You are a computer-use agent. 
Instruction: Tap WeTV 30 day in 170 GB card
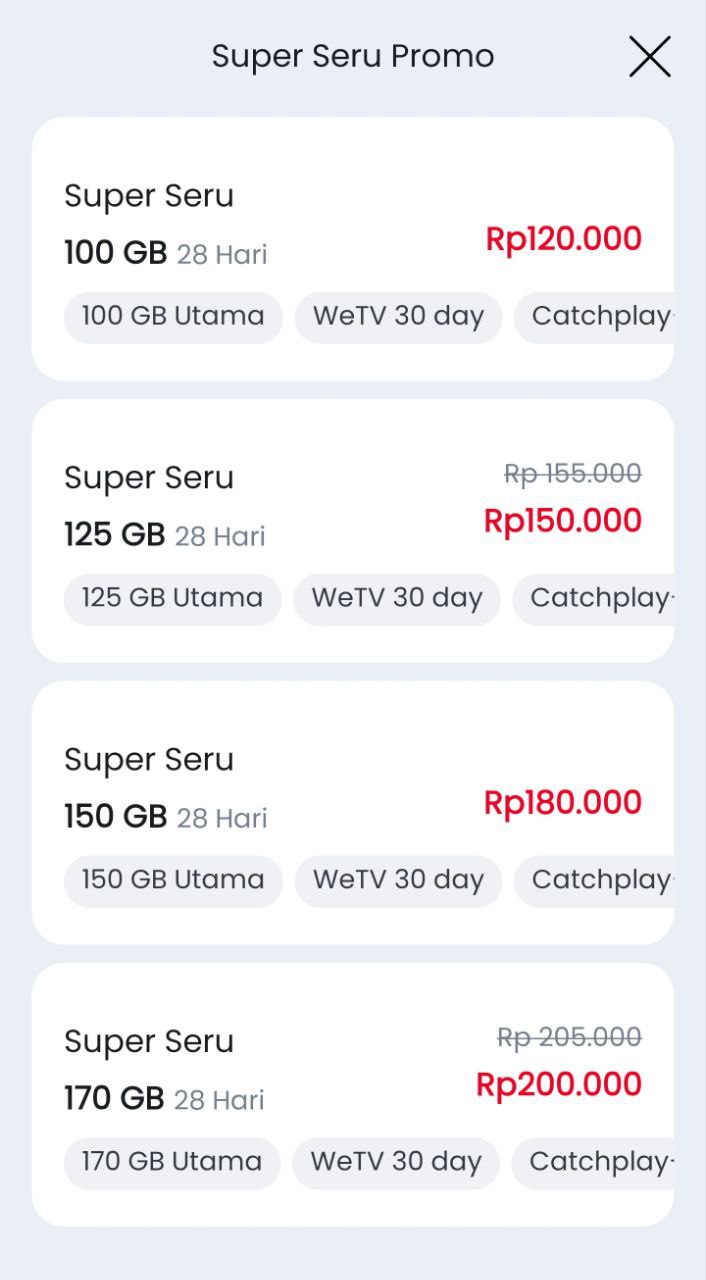point(396,1163)
